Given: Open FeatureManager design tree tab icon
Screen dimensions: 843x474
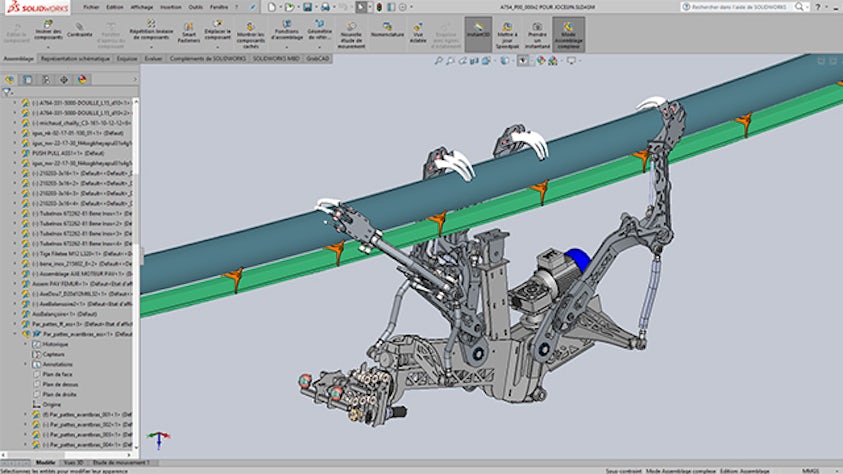Looking at the screenshot, I should coord(10,80).
